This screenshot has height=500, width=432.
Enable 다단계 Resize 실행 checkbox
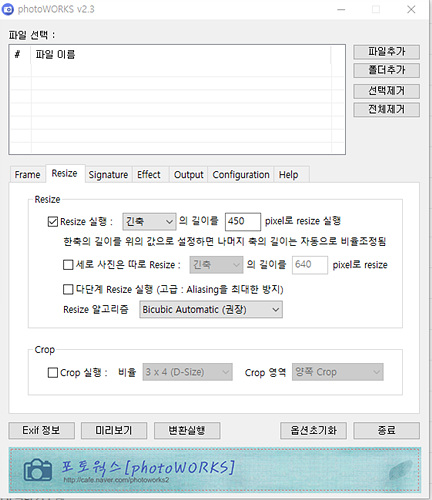[x=68, y=289]
